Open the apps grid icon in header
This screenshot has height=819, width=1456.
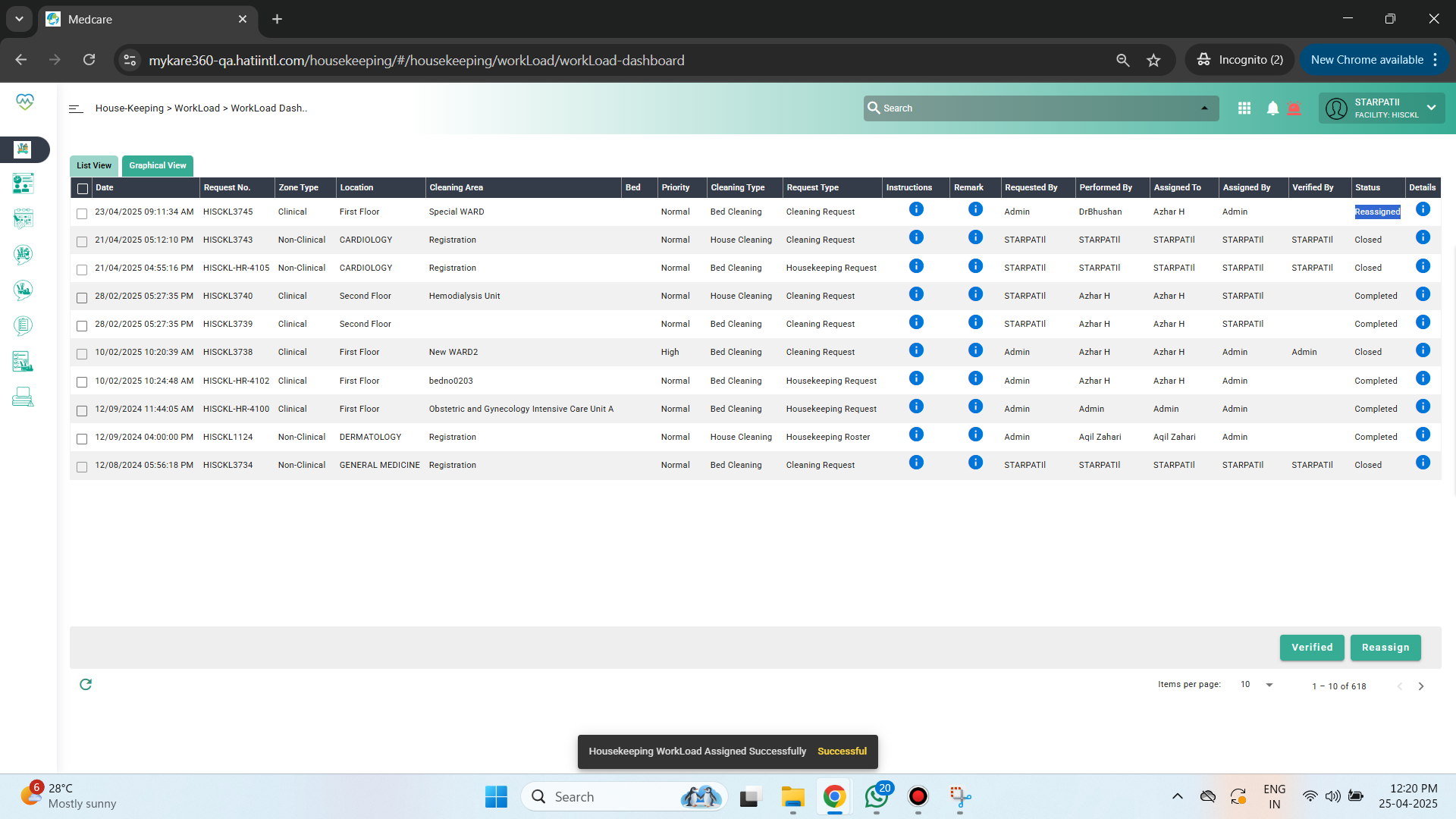[x=1244, y=108]
